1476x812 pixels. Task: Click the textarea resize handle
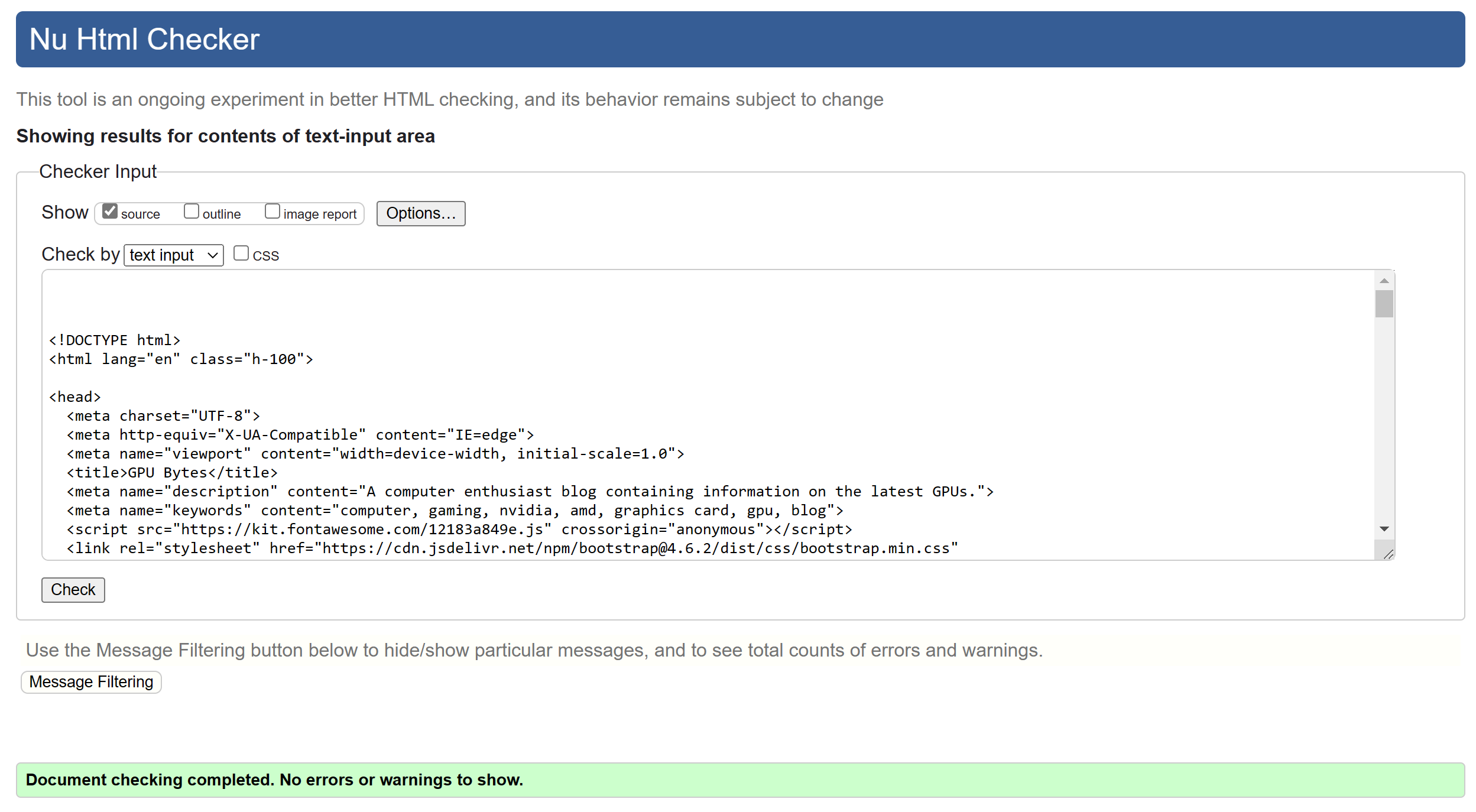pyautogui.click(x=1389, y=554)
